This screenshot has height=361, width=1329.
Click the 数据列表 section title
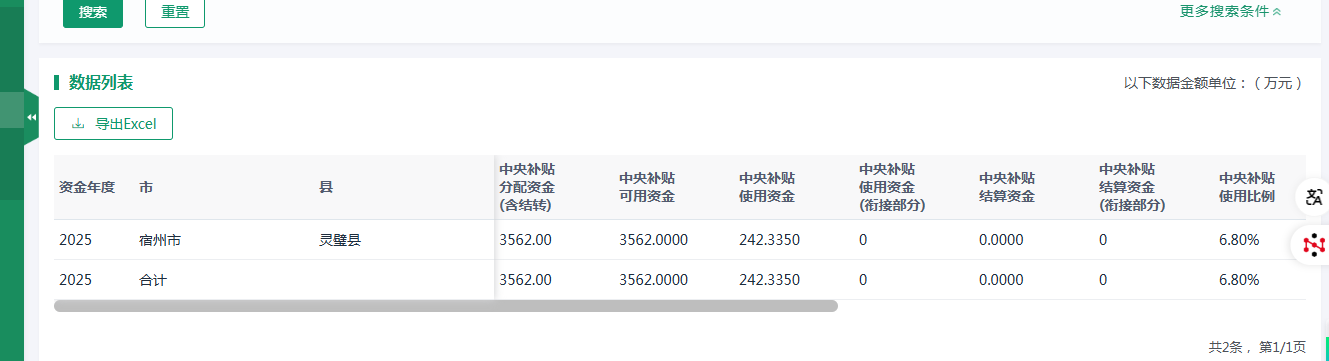click(101, 82)
